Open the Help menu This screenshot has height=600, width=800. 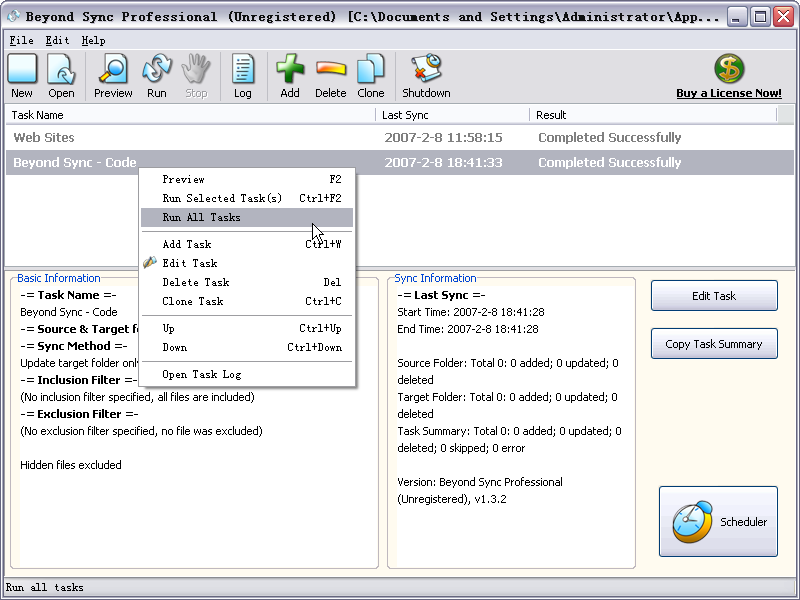[x=93, y=40]
